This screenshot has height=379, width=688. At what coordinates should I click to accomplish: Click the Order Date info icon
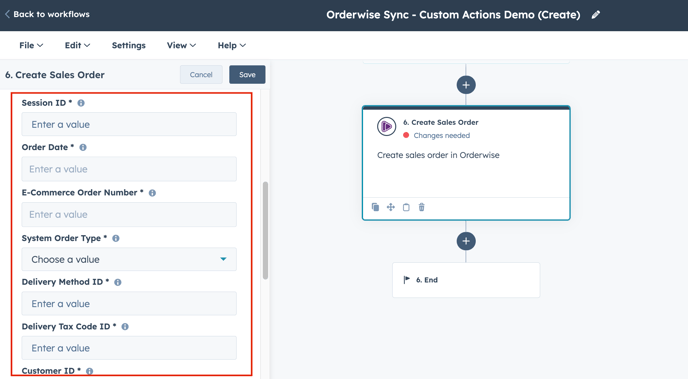tap(83, 147)
